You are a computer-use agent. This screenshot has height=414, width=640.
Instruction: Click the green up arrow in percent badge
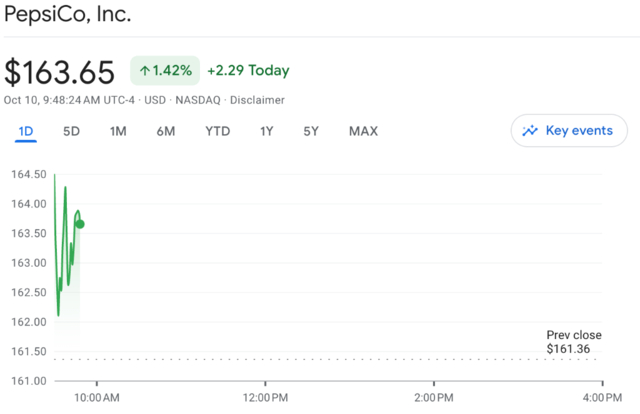[144, 71]
